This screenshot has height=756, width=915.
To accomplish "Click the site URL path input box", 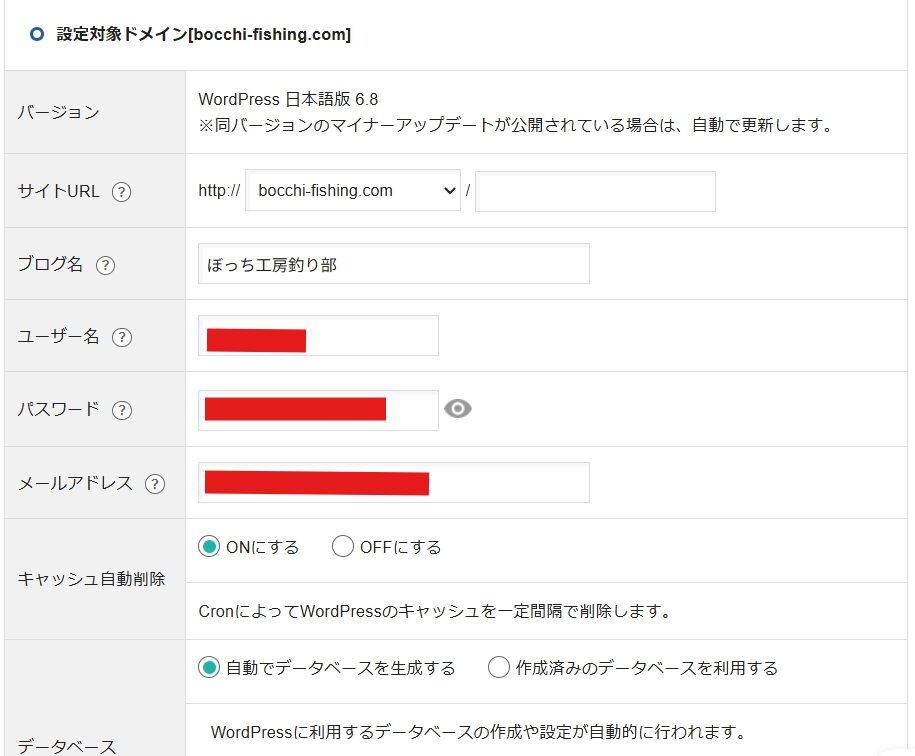I will pos(596,191).
